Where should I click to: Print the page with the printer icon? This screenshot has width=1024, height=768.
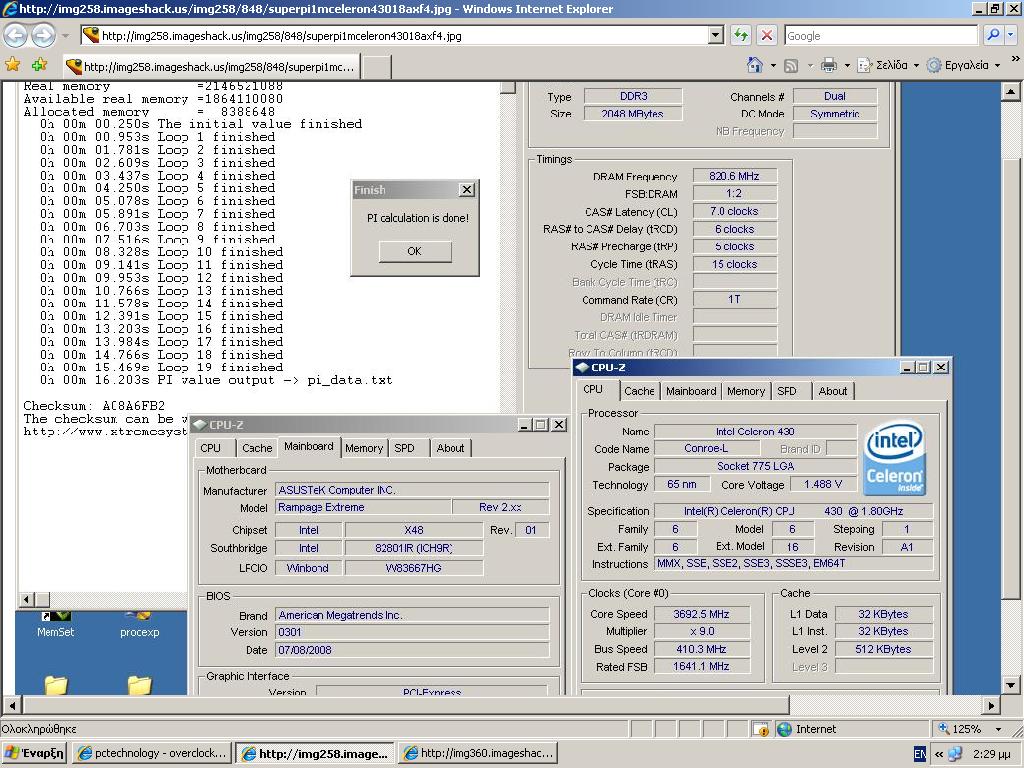(829, 65)
